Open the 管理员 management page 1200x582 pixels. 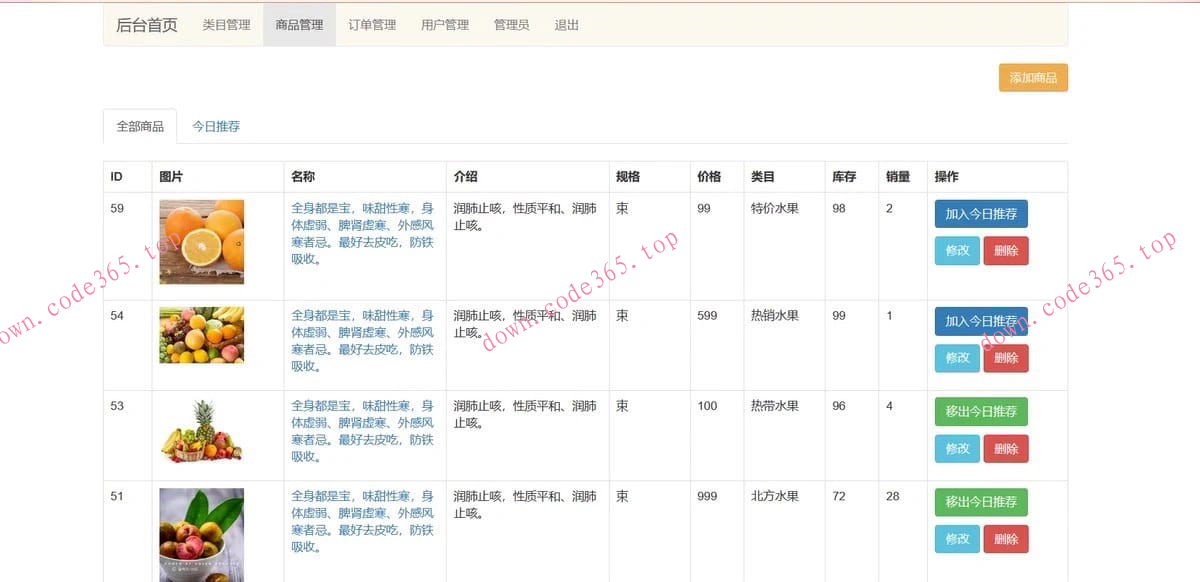[511, 25]
